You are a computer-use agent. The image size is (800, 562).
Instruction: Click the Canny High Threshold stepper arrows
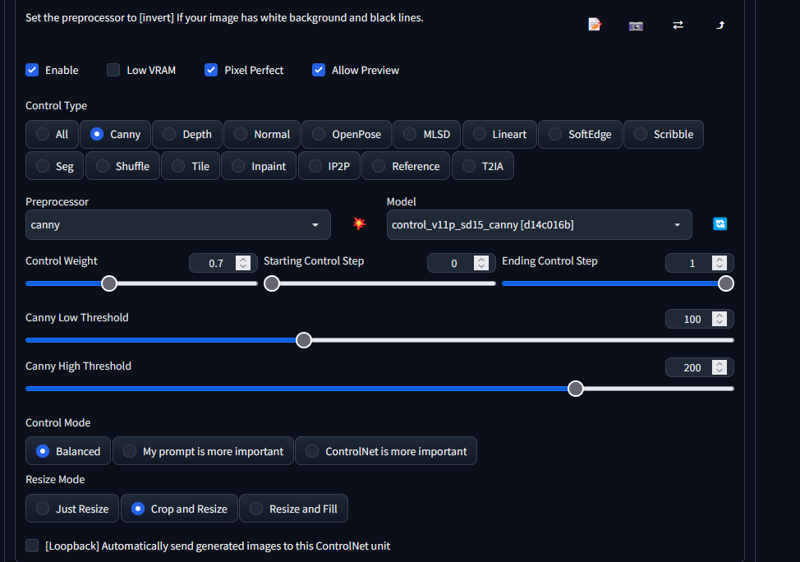[x=719, y=367]
